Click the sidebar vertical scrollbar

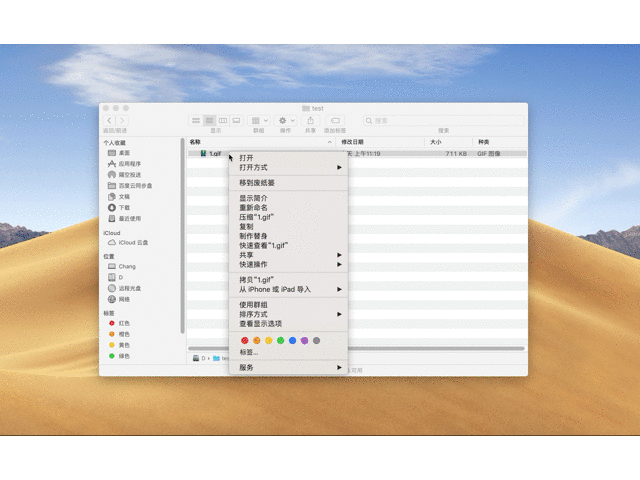[182, 236]
